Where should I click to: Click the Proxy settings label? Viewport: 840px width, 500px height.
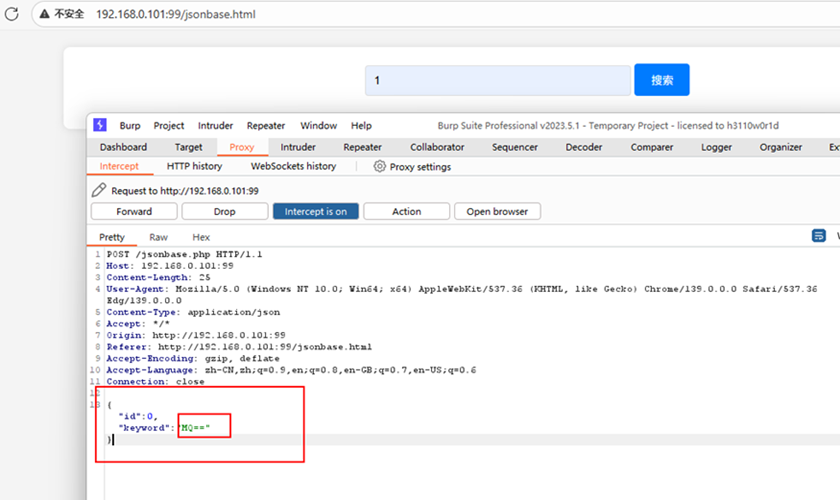[421, 167]
